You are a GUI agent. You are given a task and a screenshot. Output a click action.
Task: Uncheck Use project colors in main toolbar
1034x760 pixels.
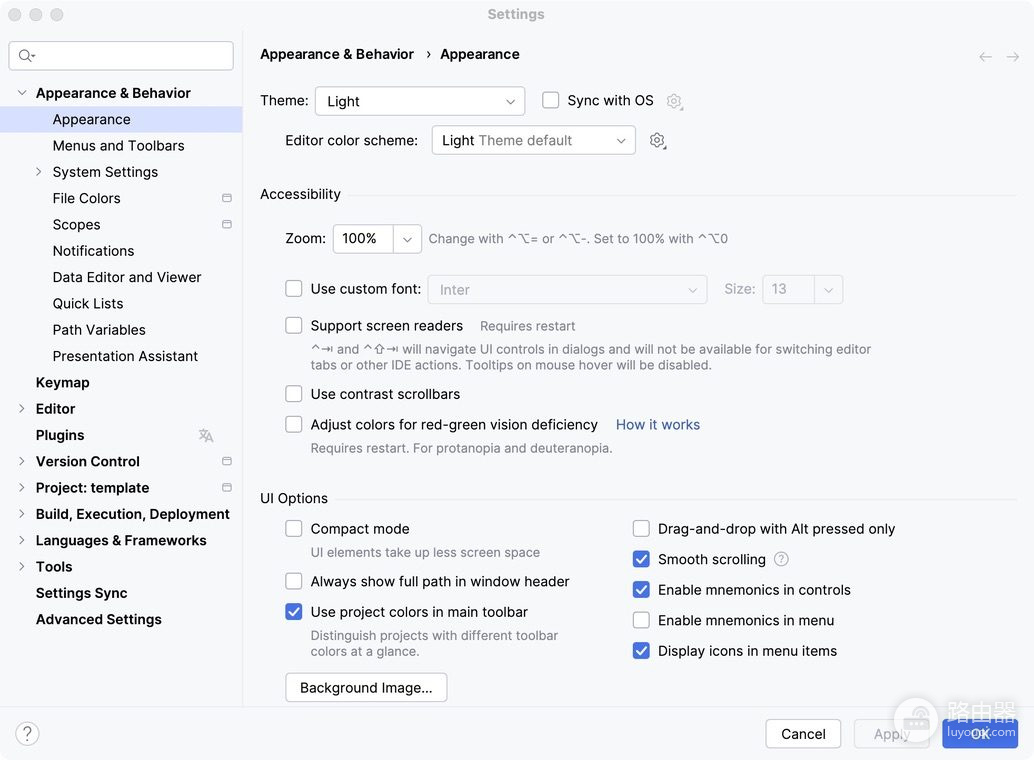[x=293, y=612]
